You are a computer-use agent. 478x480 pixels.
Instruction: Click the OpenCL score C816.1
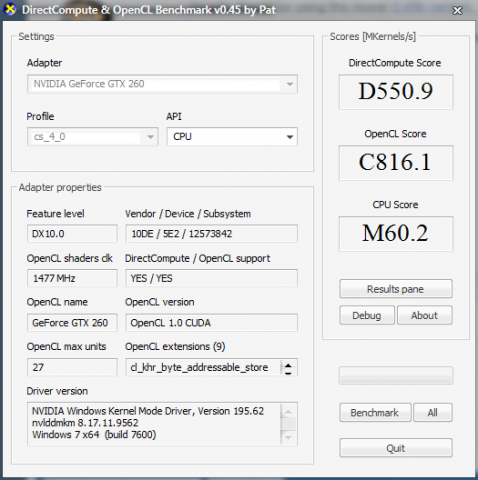(396, 163)
